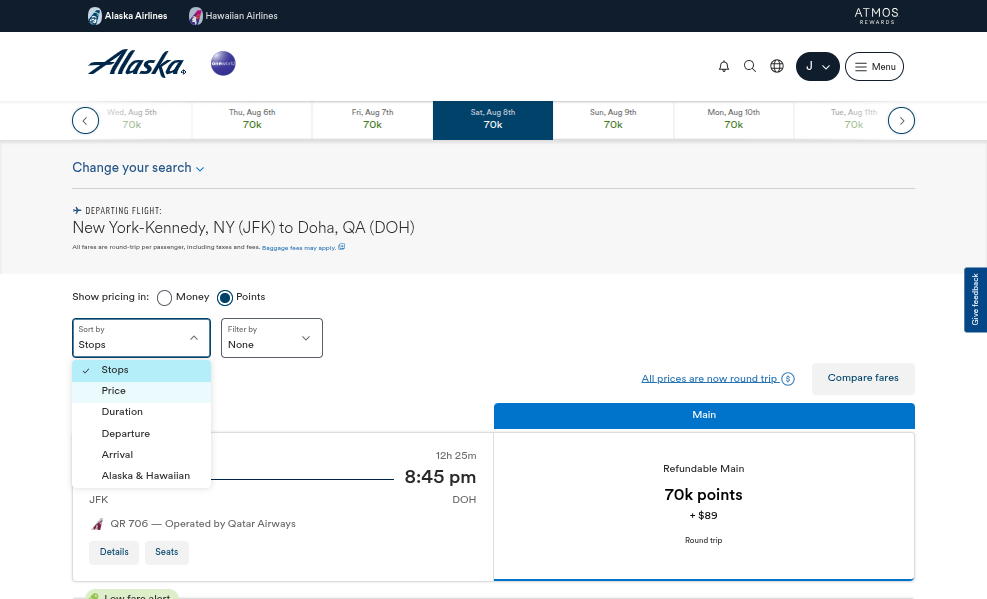This screenshot has width=987, height=599.
Task: Select the Fri, Aug 7th date tab
Action: [x=372, y=120]
